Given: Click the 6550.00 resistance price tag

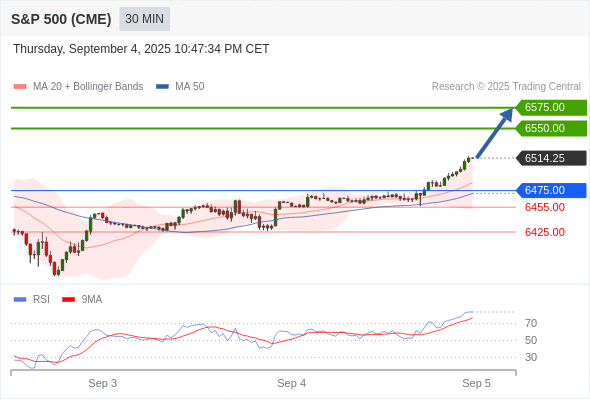Looking at the screenshot, I should (x=551, y=128).
